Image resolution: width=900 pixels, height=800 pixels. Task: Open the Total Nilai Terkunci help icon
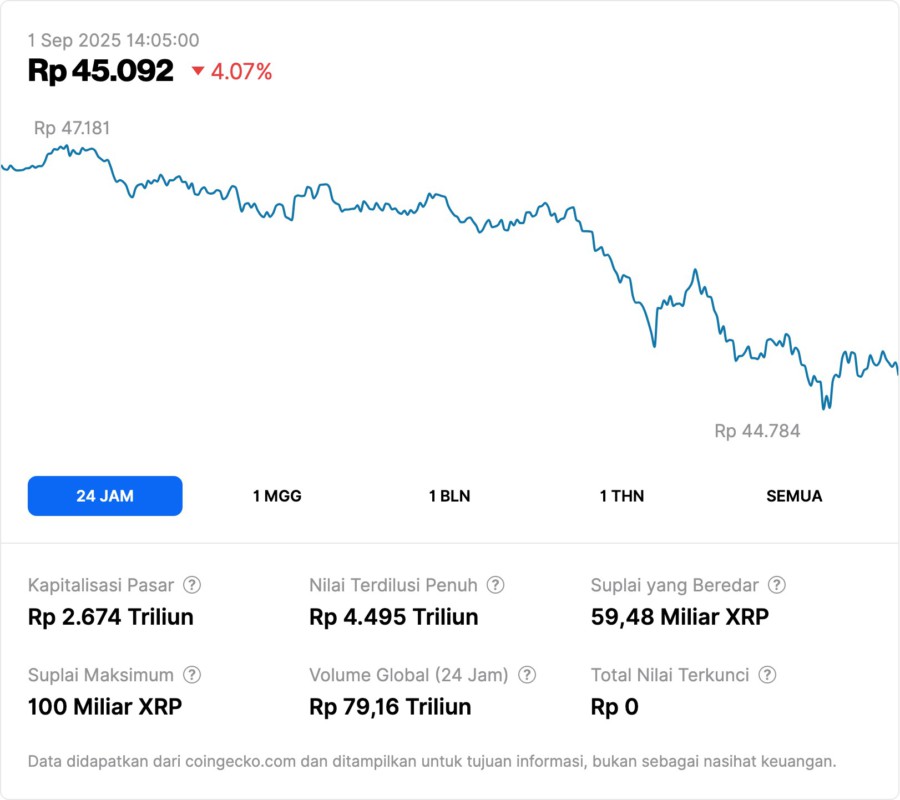(767, 675)
